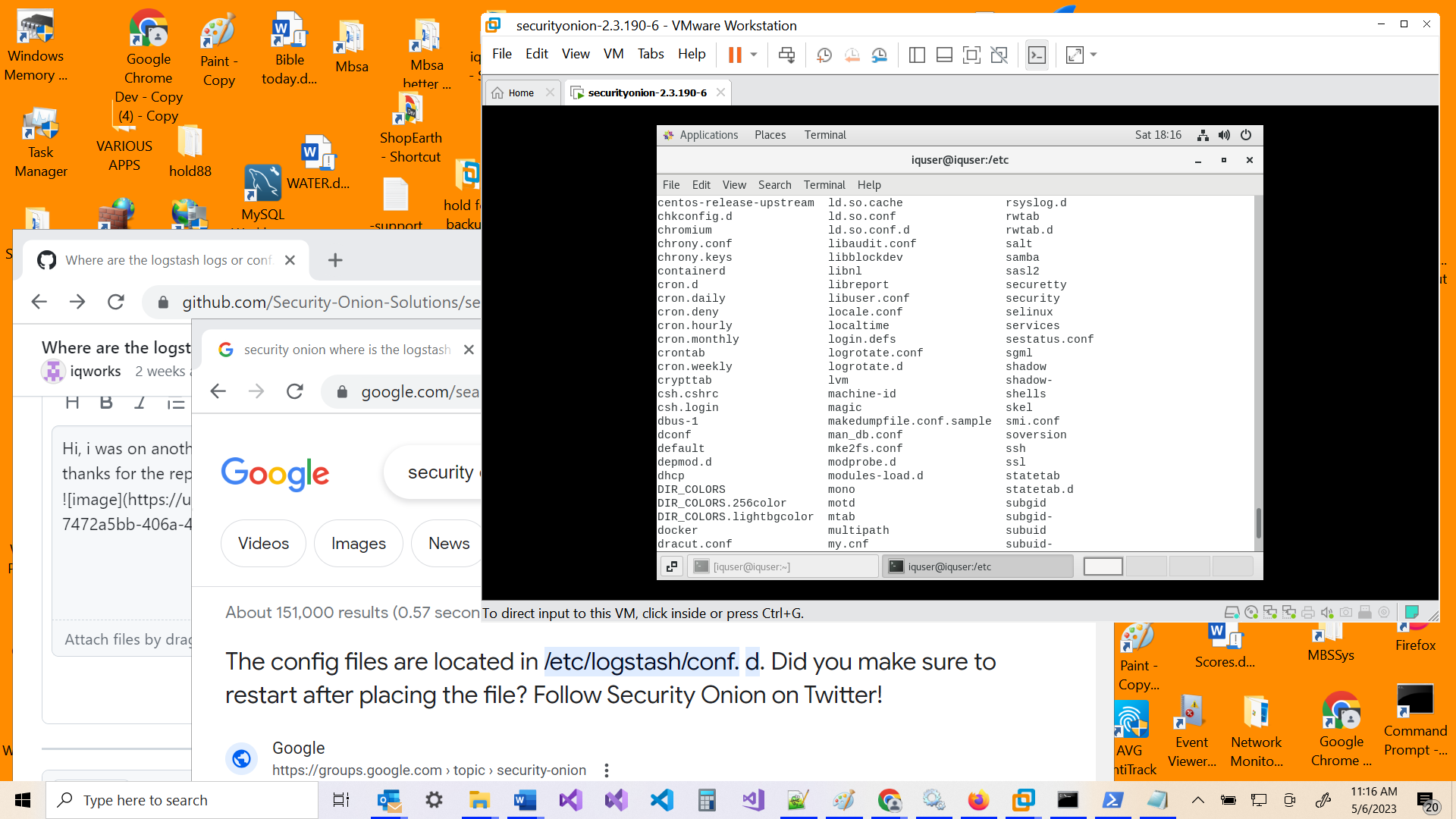Click the VM sound card device icon
Image resolution: width=1456 pixels, height=819 pixels.
1327,613
